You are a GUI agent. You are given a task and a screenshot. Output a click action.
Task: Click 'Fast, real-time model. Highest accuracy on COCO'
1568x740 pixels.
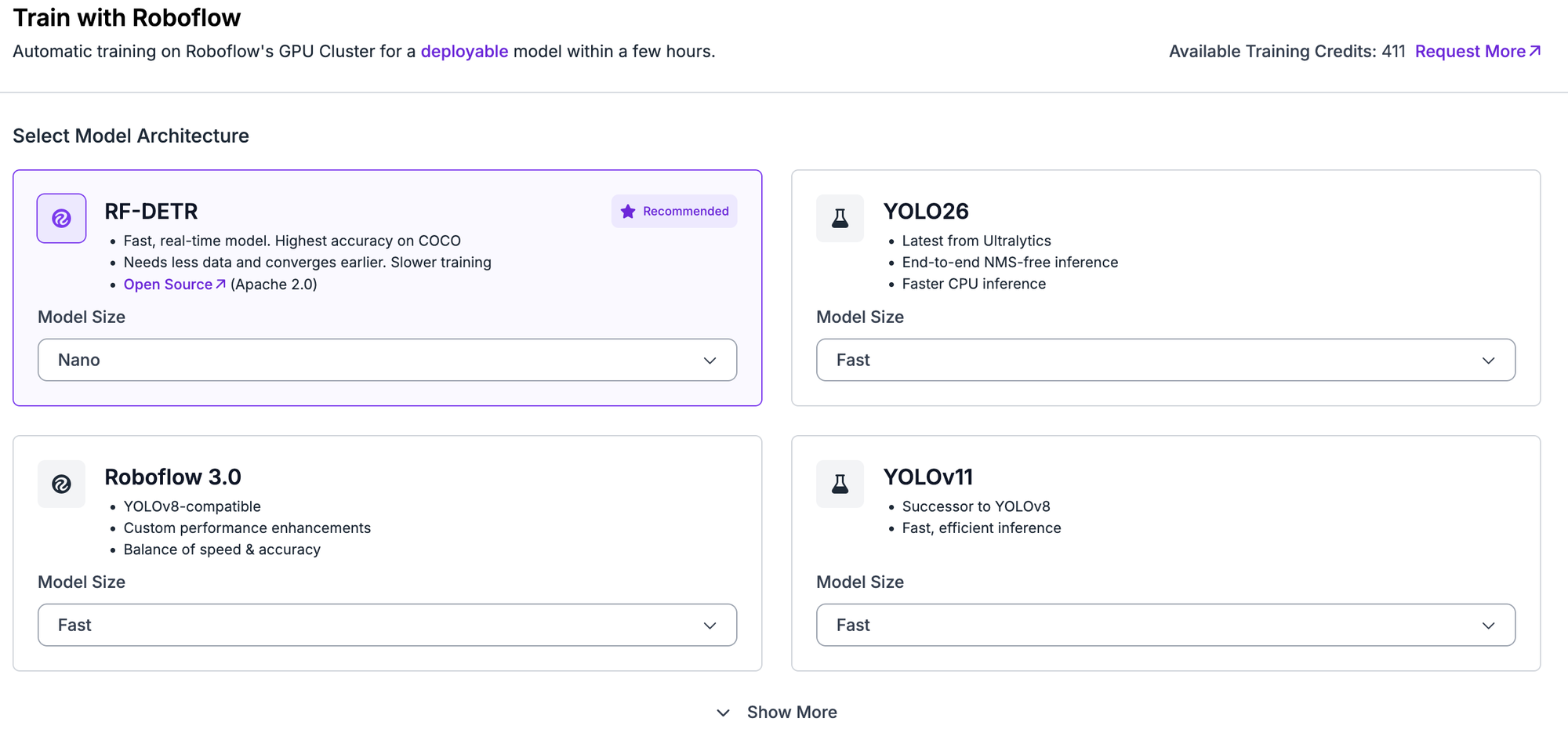[x=292, y=241]
